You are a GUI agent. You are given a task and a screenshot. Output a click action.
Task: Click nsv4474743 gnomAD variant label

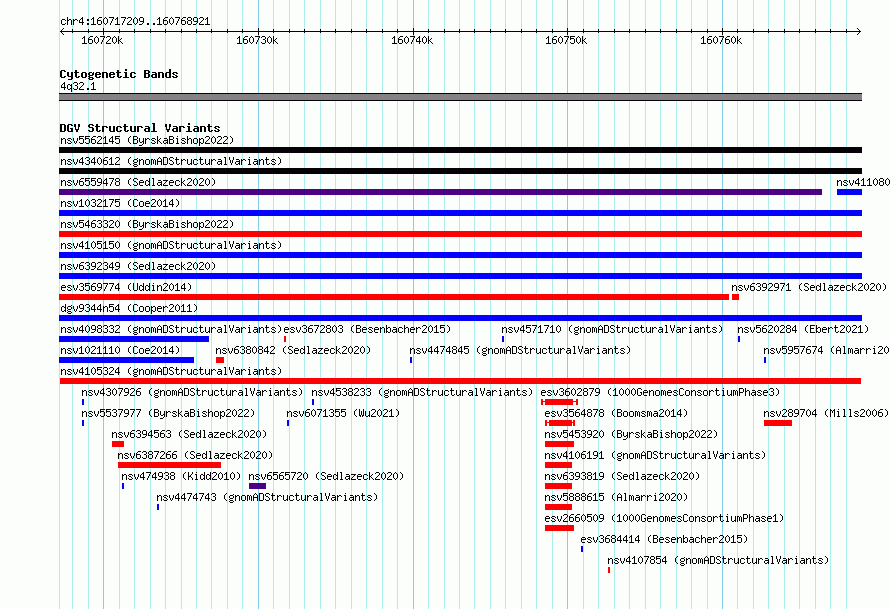pyautogui.click(x=267, y=497)
